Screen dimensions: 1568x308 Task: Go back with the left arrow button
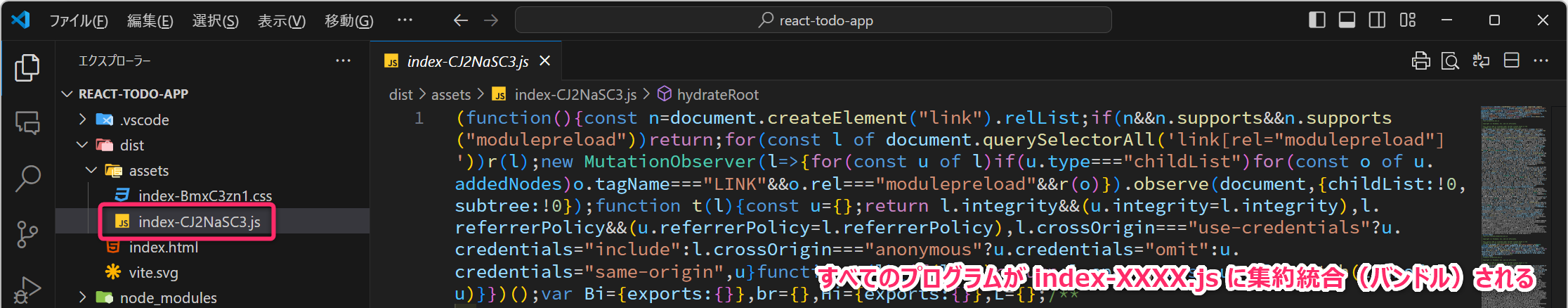[460, 20]
